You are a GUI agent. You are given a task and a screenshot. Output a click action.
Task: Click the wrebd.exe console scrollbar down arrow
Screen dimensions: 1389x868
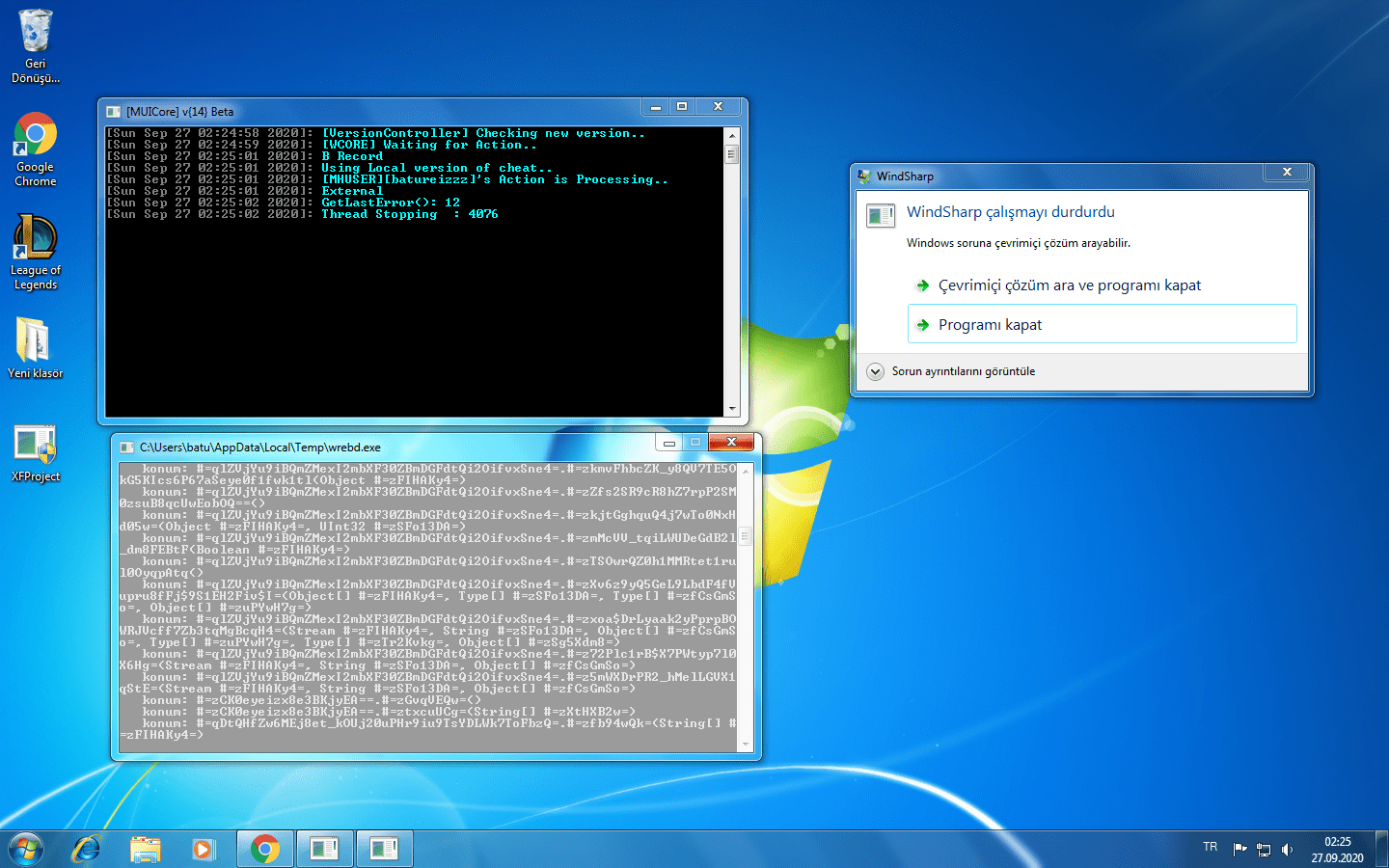point(746,745)
